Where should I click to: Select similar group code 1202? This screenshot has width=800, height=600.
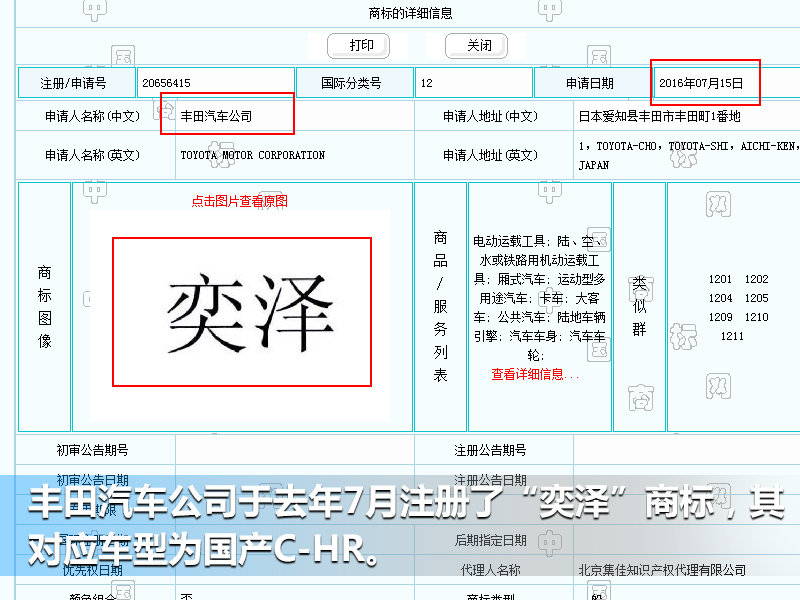tap(756, 279)
